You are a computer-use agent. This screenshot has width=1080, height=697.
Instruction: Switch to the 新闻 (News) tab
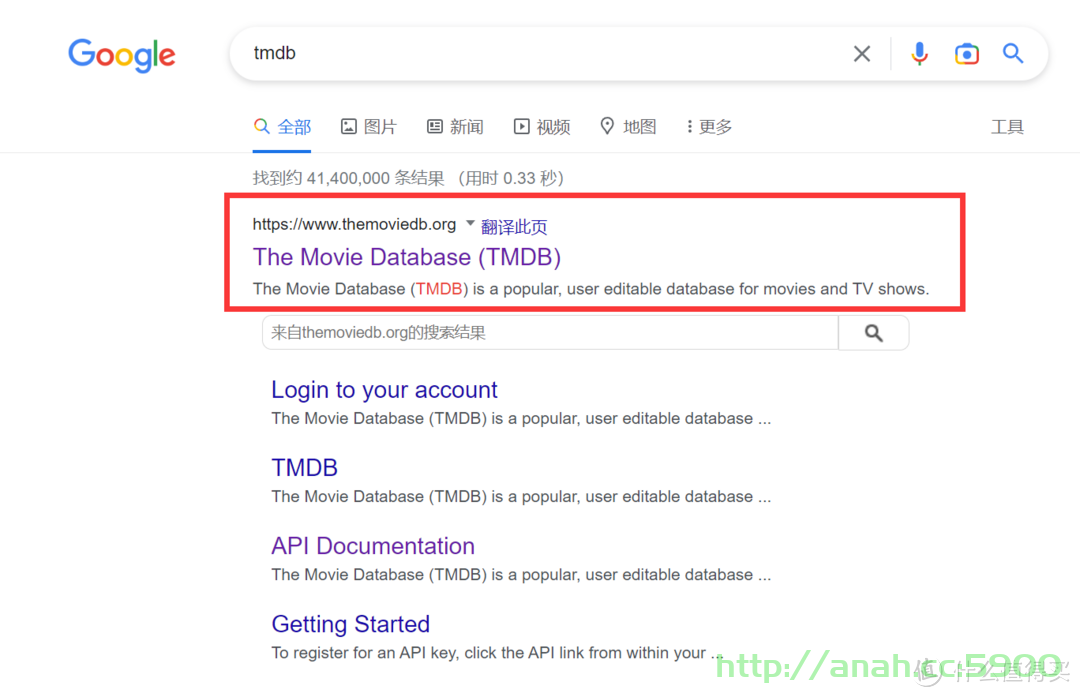pos(455,127)
